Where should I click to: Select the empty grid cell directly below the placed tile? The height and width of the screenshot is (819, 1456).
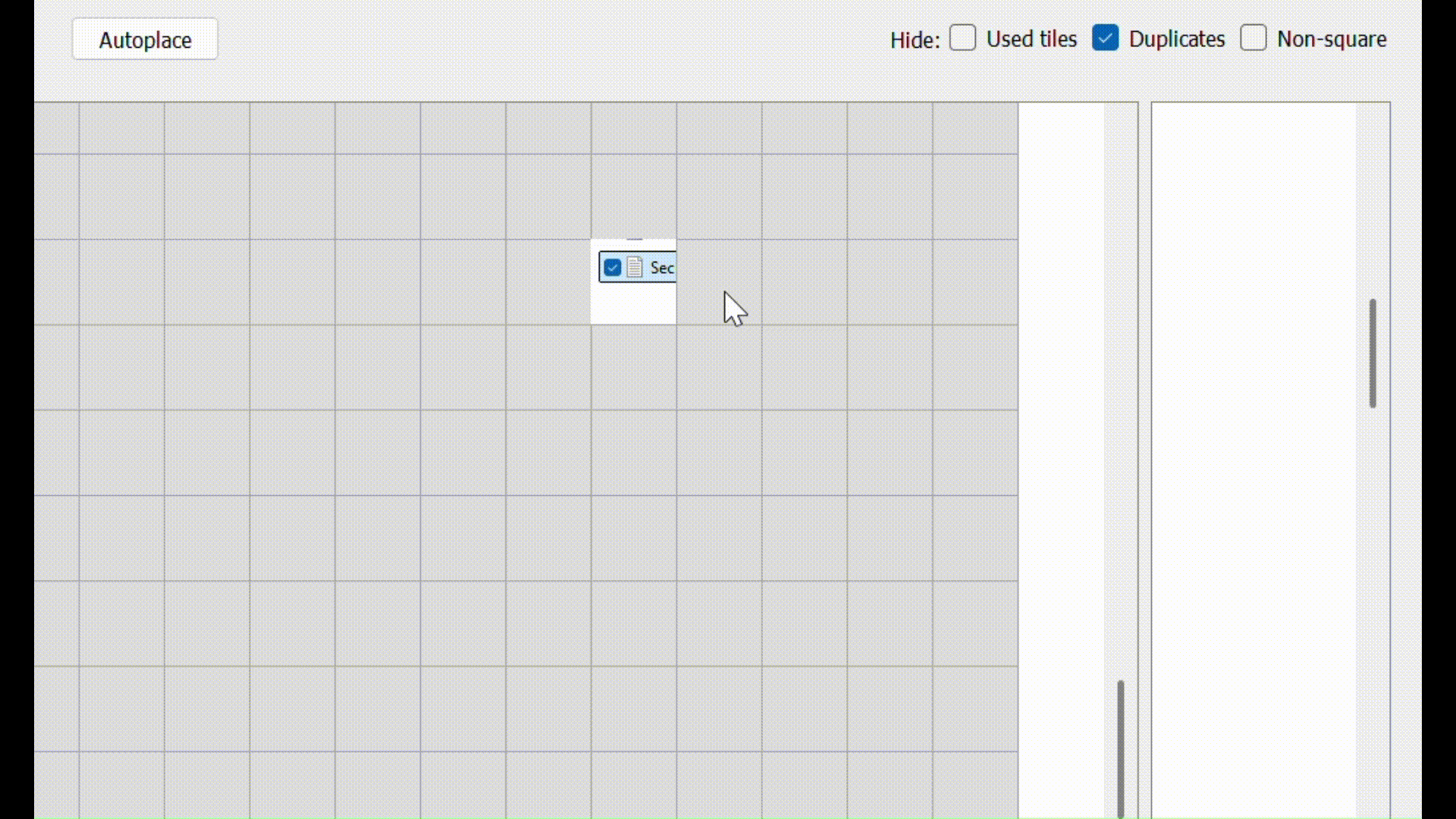633,367
